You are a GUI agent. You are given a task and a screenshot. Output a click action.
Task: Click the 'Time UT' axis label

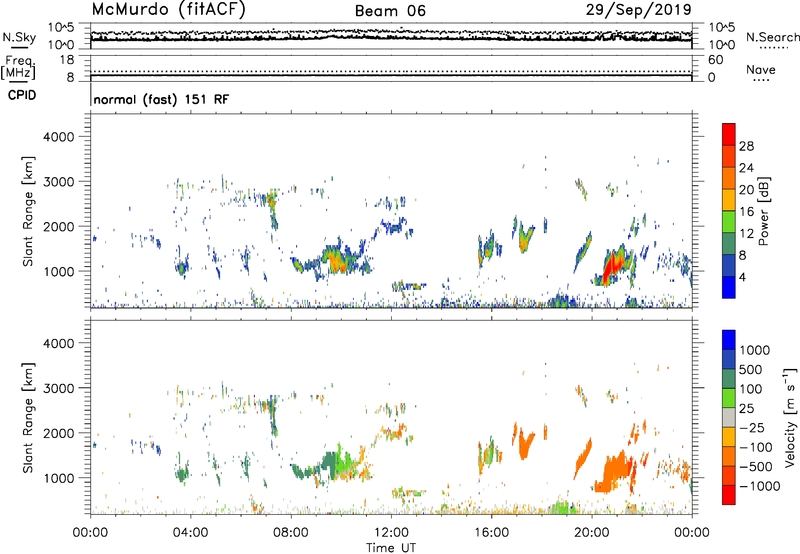coord(391,548)
